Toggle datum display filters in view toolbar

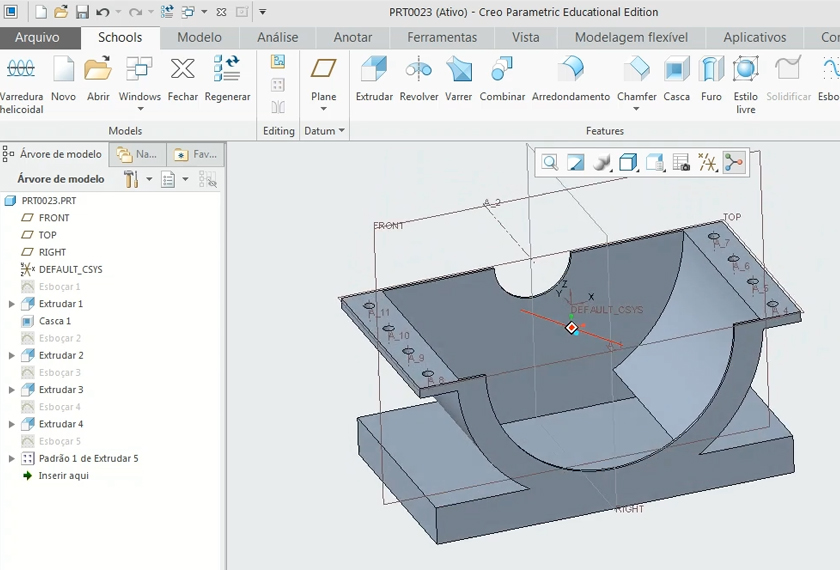point(707,162)
